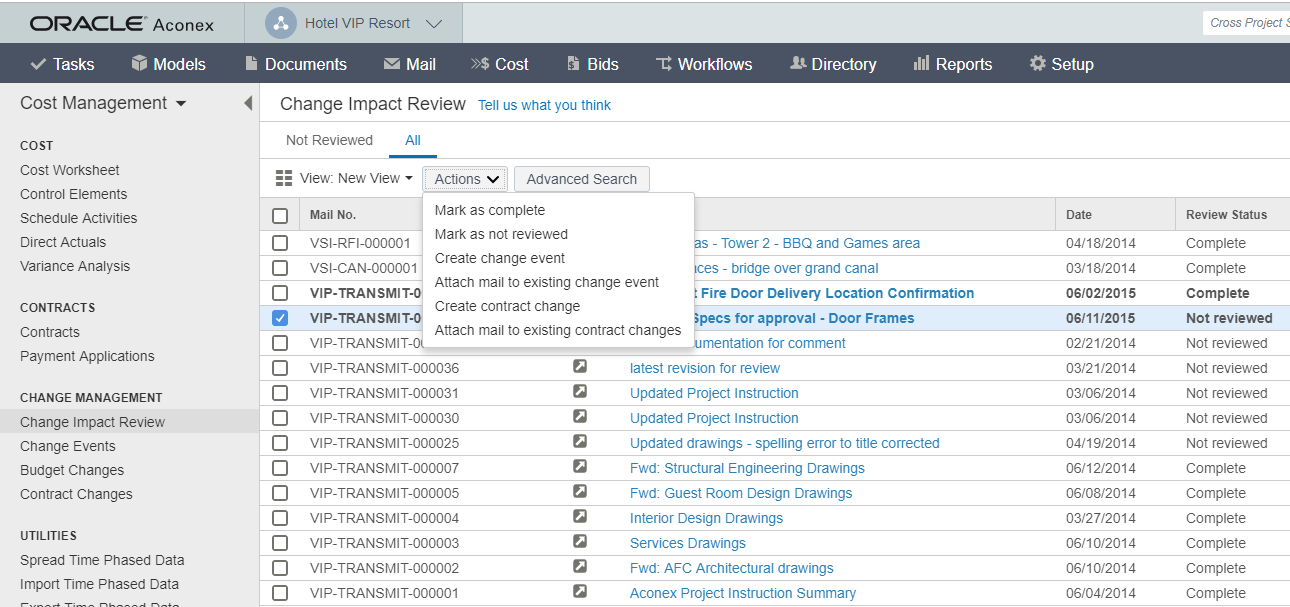Open Payment Applications in sidebar
The width and height of the screenshot is (1290, 607).
87,356
